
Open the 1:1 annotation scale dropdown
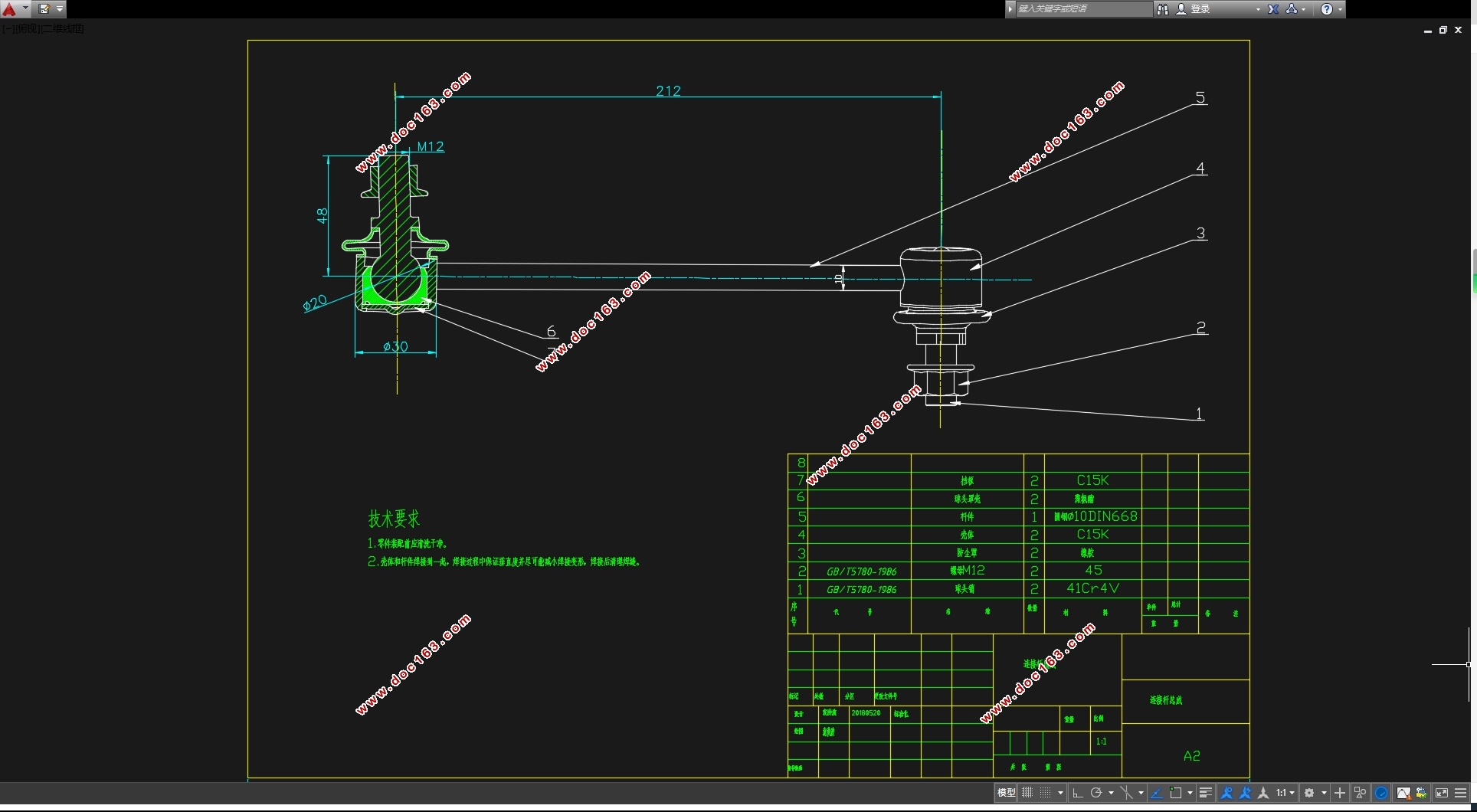1285,793
